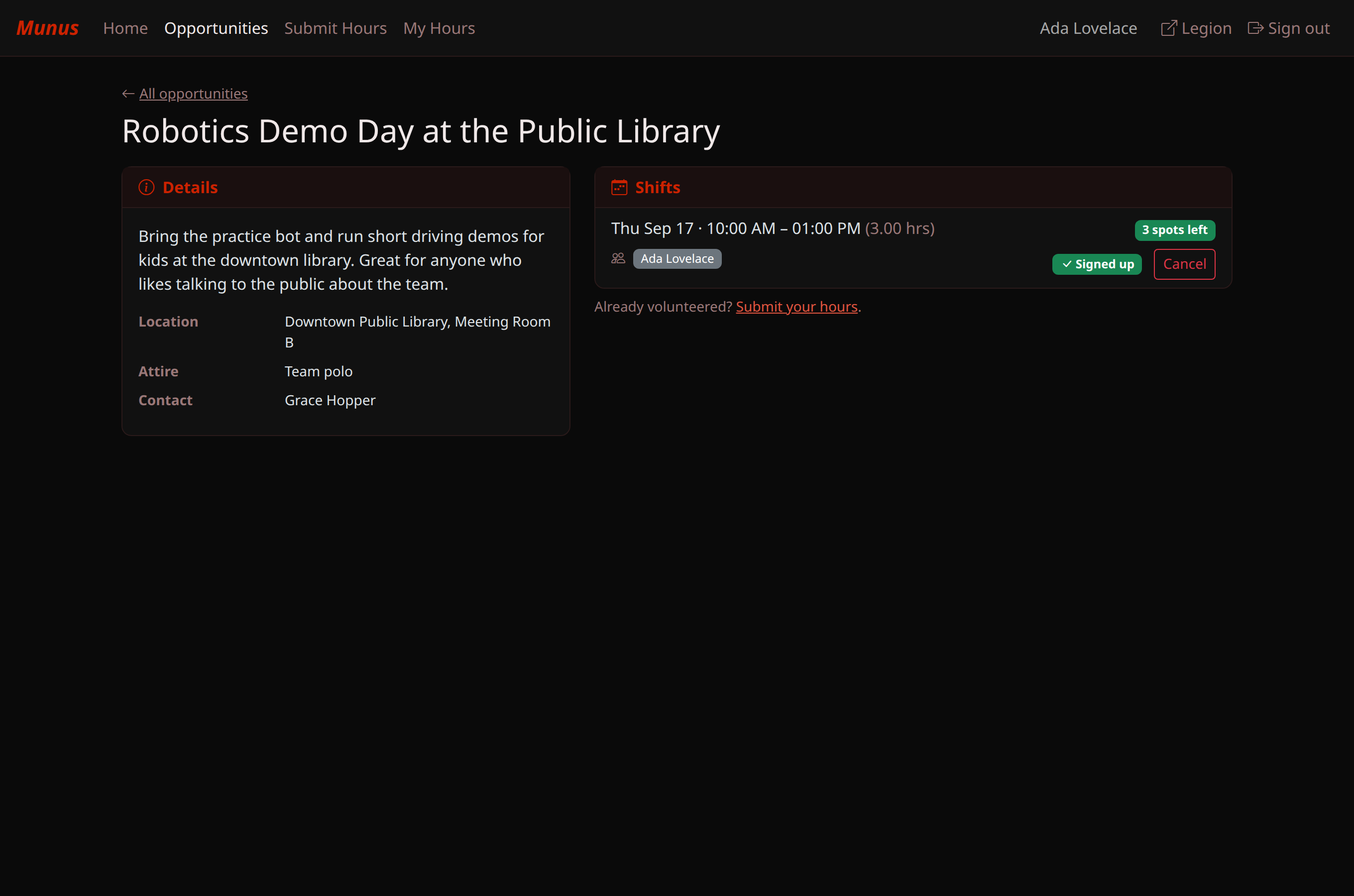Follow the Submit your hours link
This screenshot has height=896, width=1354.
796,307
